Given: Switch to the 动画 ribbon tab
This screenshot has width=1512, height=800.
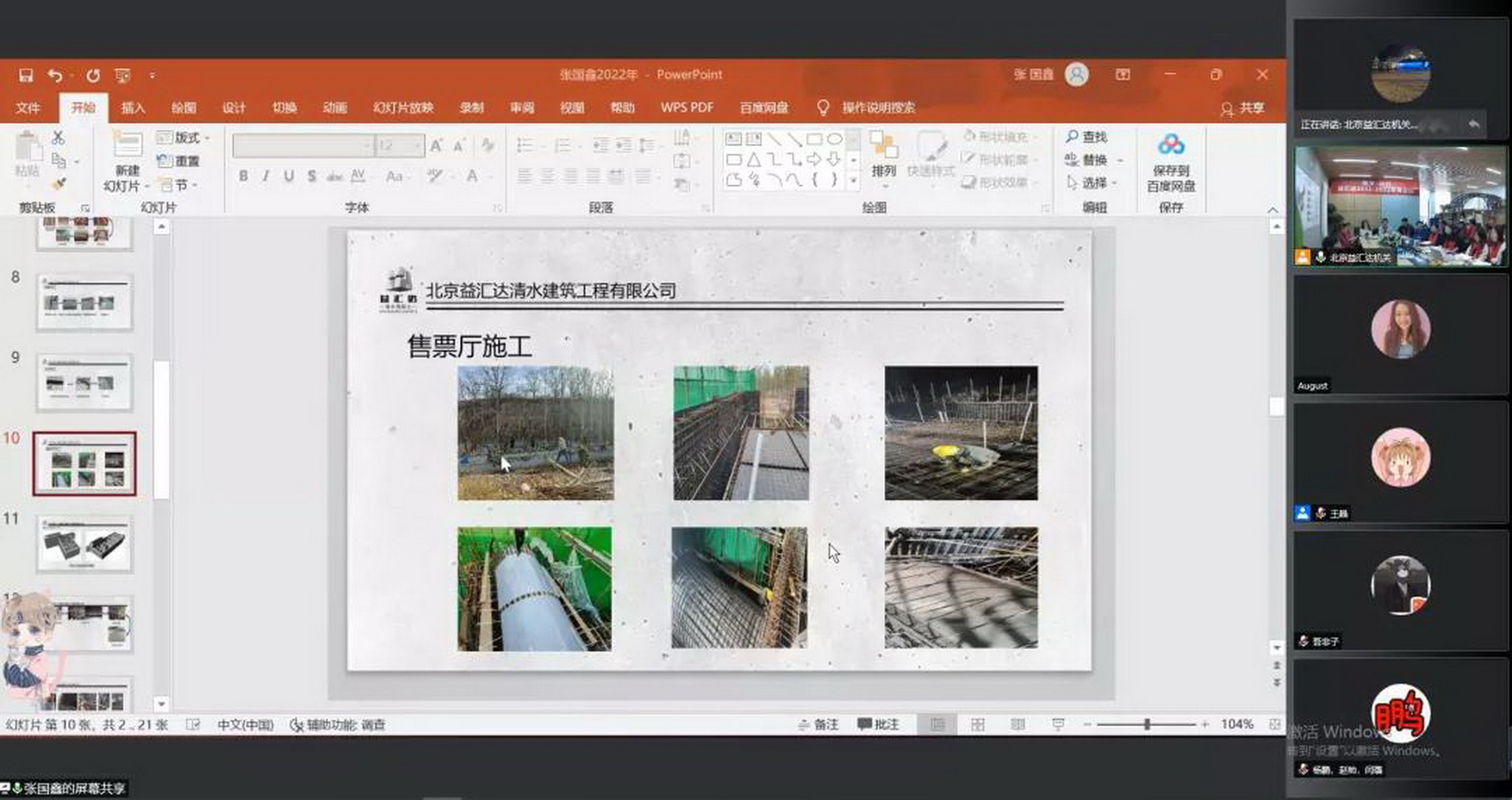Looking at the screenshot, I should click(335, 108).
